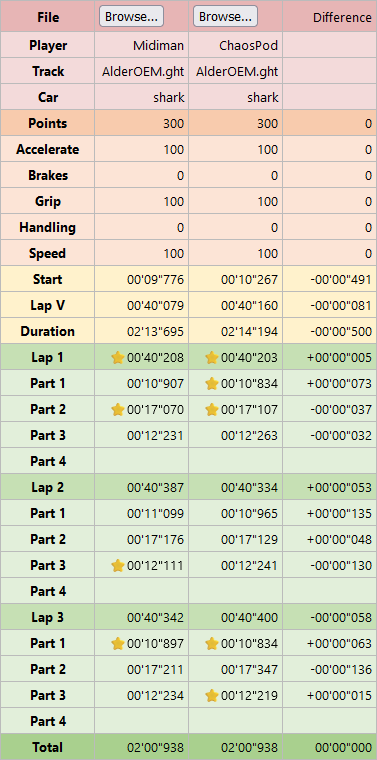This screenshot has width=377, height=760.
Task: Click the star on ChaosPod's Lap 1 Part 2
Action: tap(212, 410)
